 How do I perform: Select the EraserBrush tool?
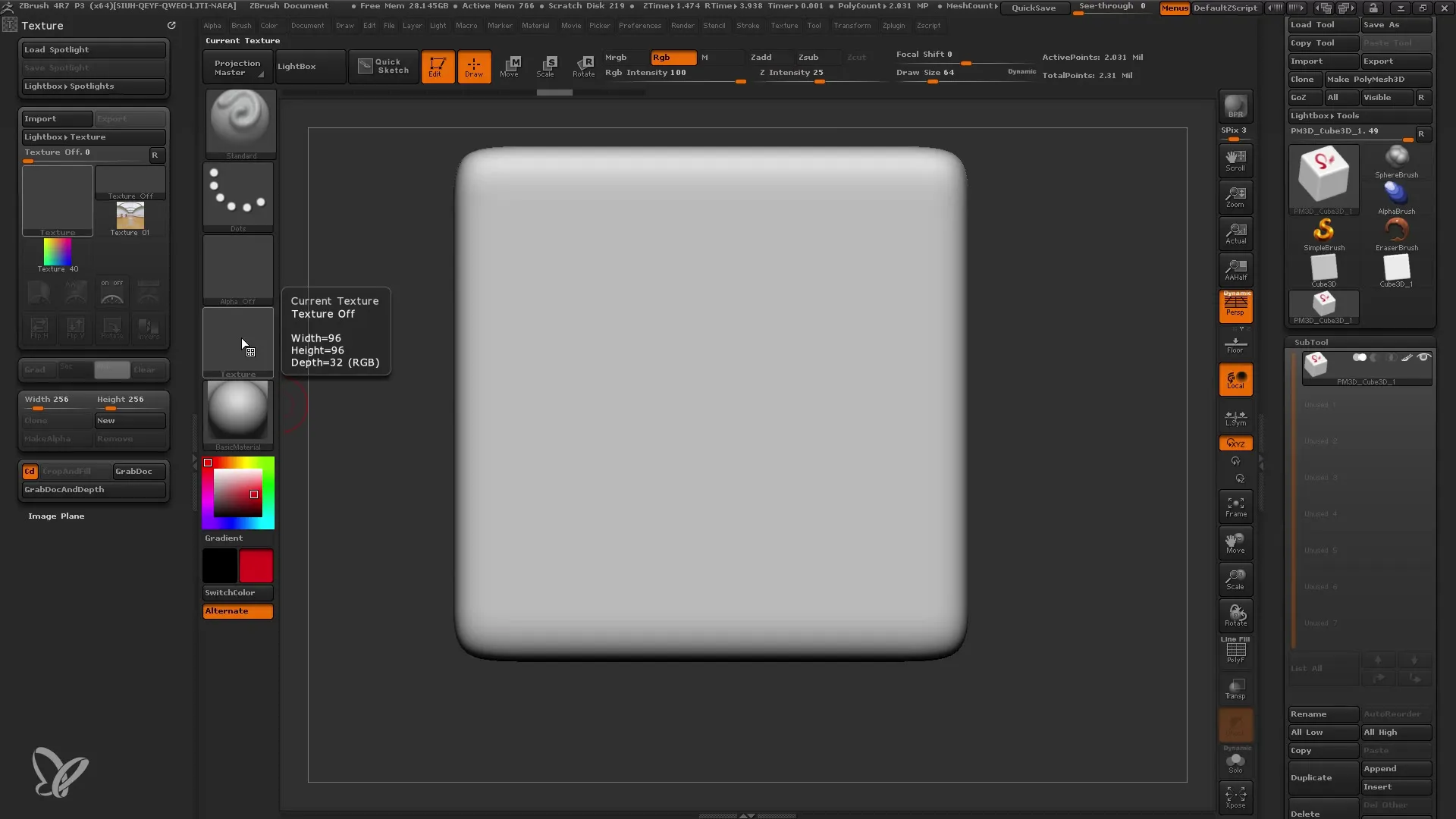[x=1396, y=234]
